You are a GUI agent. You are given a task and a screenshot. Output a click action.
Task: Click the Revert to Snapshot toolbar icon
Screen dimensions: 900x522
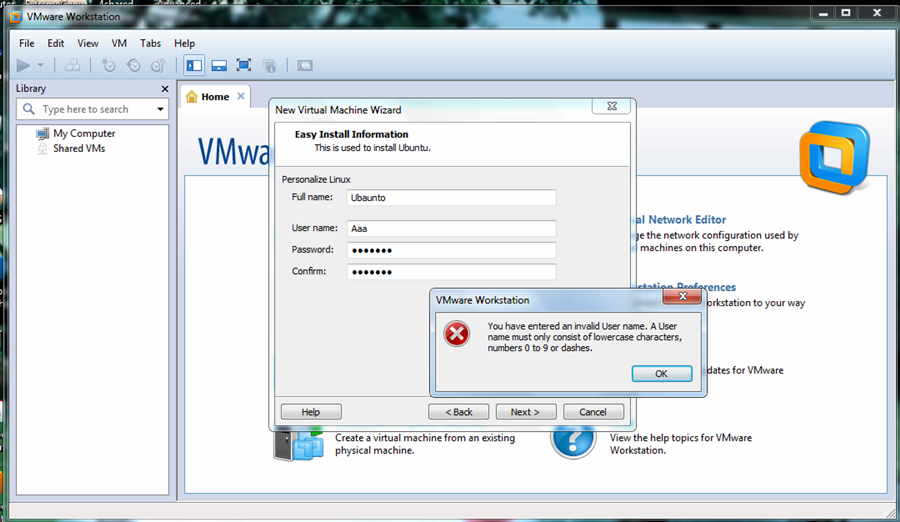[x=133, y=65]
